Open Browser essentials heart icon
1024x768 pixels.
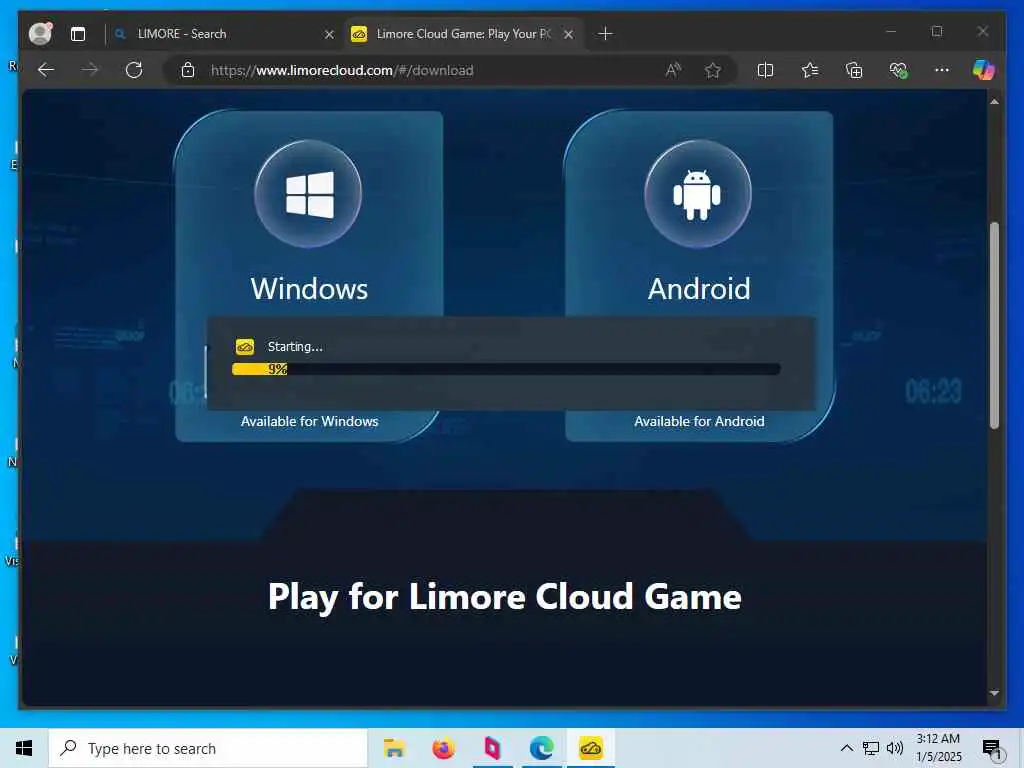(x=899, y=70)
